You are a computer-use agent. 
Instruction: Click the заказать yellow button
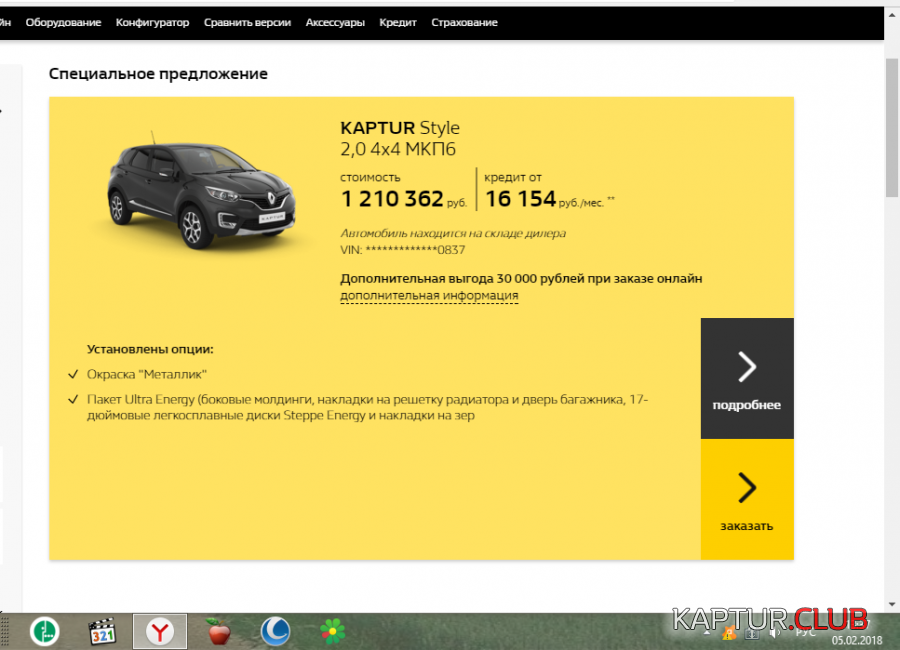pos(747,500)
